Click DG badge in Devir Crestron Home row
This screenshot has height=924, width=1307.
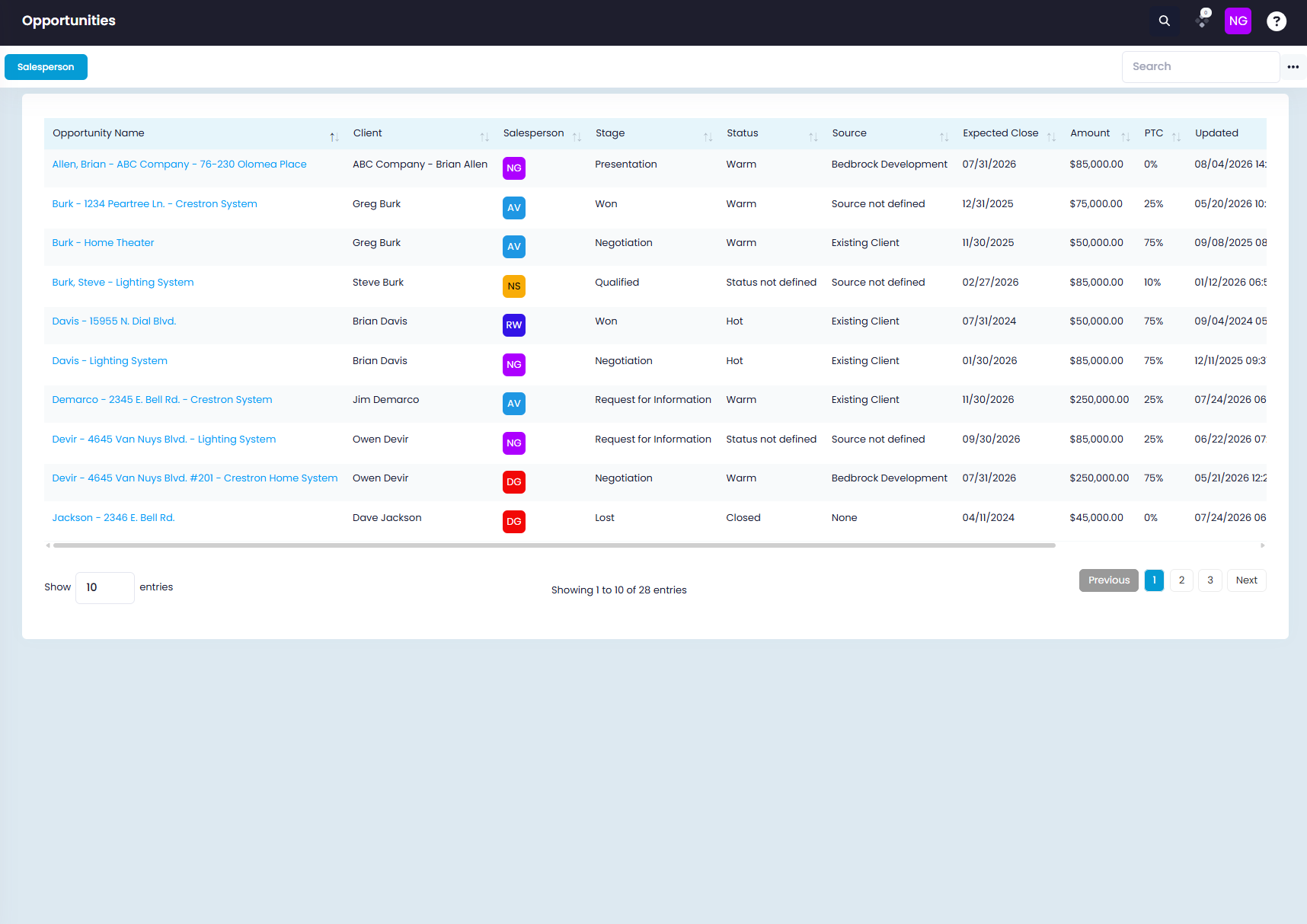514,482
